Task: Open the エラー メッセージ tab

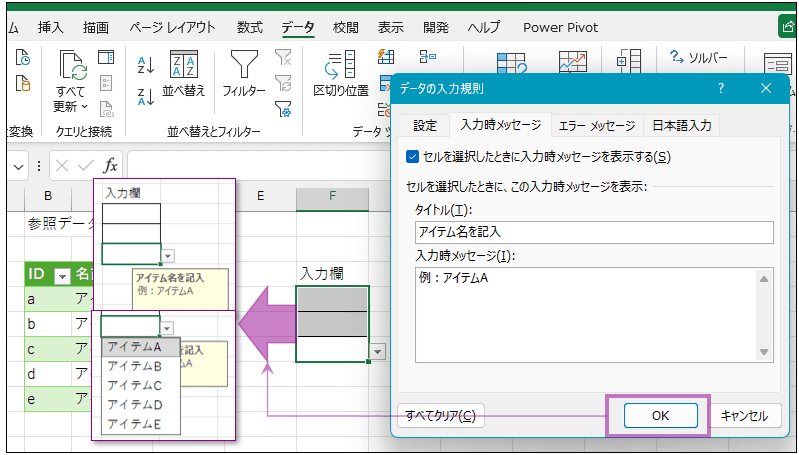Action: point(597,125)
